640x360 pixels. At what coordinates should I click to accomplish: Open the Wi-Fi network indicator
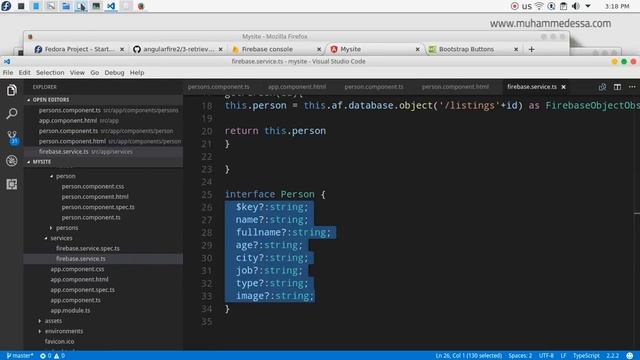tap(539, 6)
